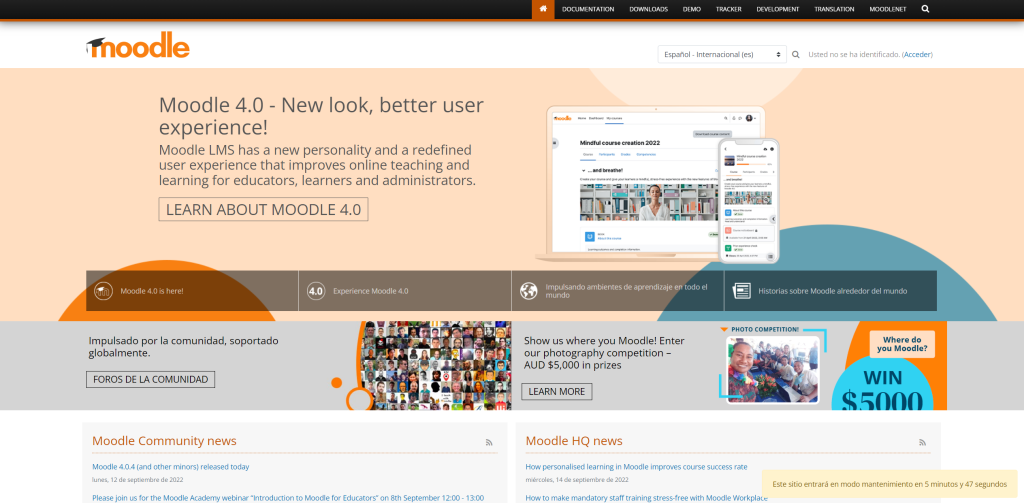Open DEVELOPMENT menu item

pyautogui.click(x=778, y=9)
